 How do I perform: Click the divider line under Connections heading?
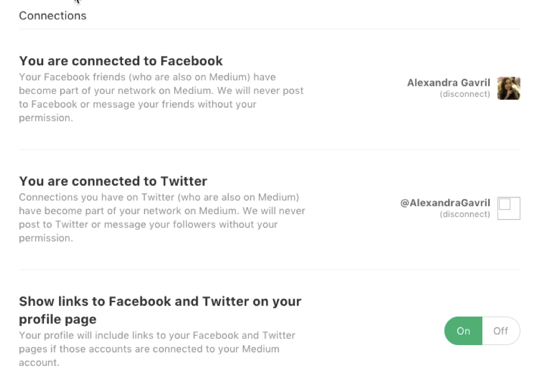click(269, 29)
